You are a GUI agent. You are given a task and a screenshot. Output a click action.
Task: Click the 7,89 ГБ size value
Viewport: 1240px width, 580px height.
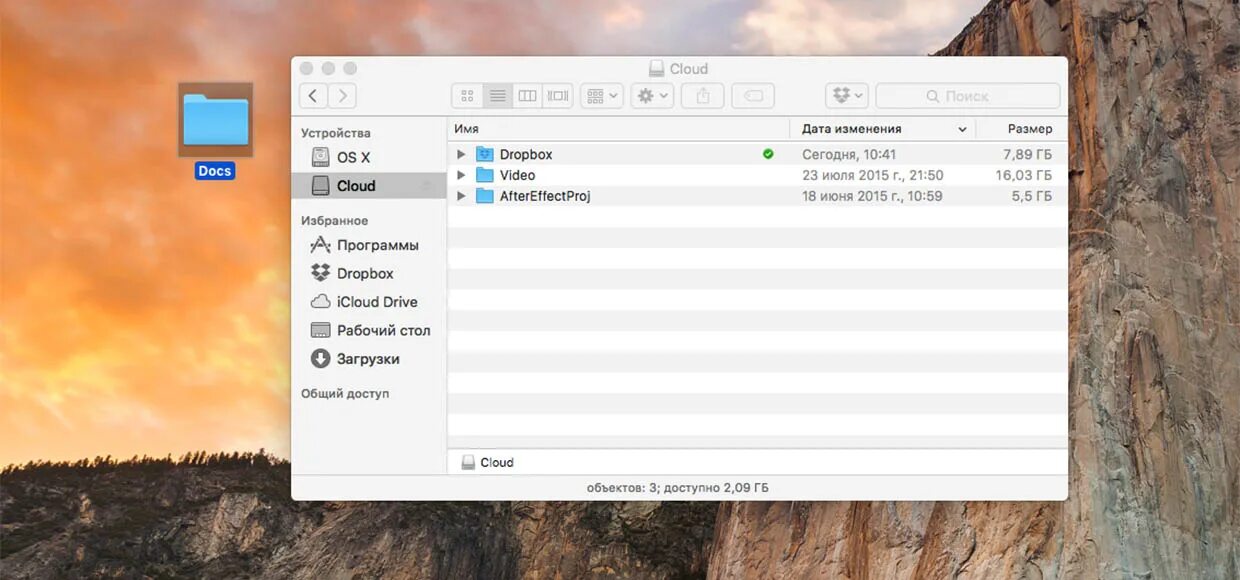[x=1028, y=154]
